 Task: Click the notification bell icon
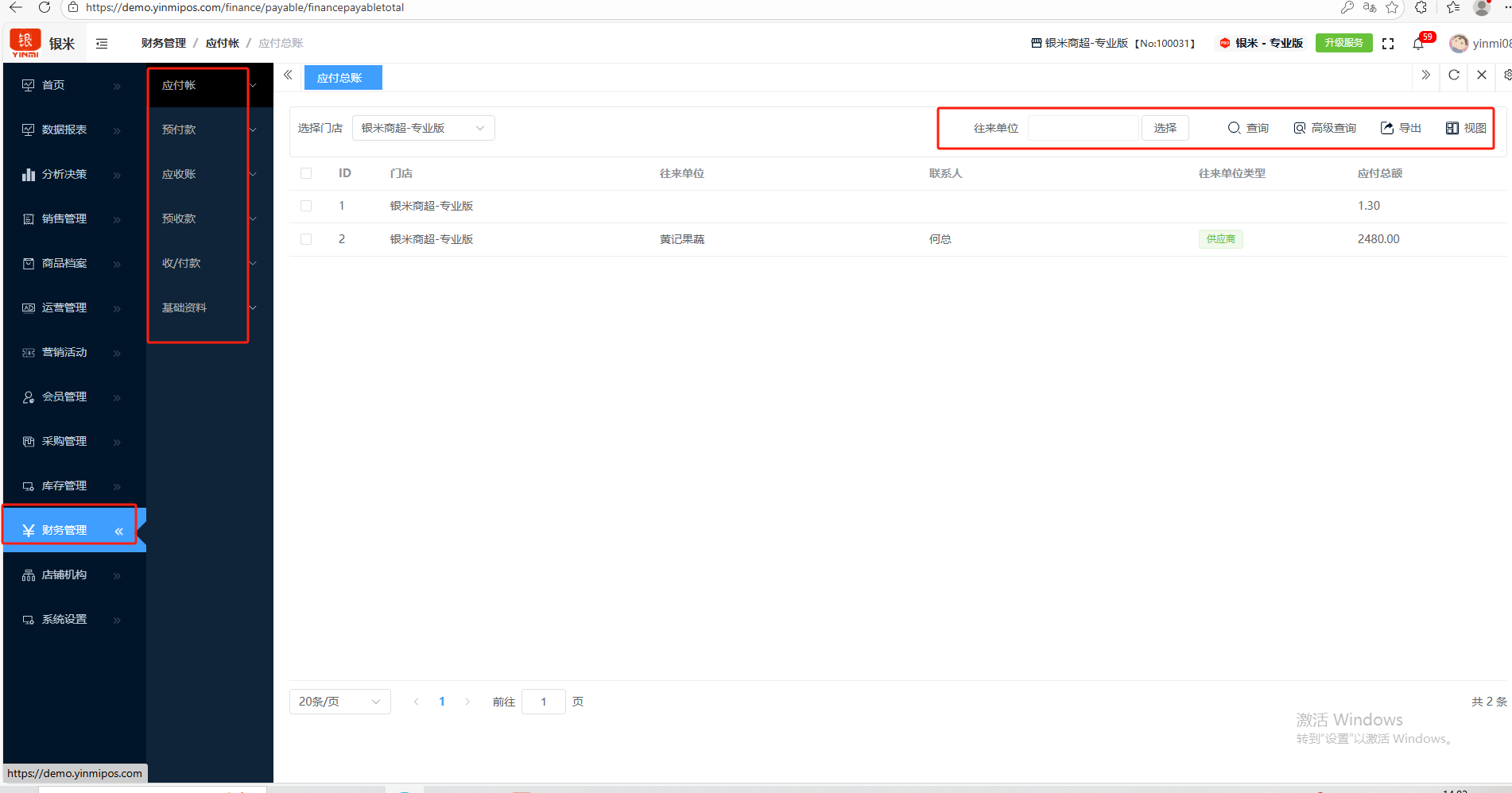[x=1418, y=44]
